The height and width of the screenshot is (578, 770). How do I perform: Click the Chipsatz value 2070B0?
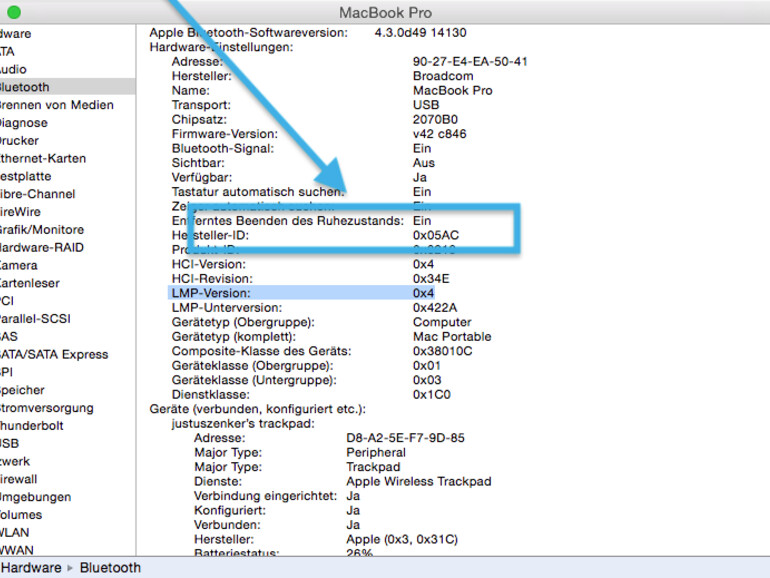[435, 119]
